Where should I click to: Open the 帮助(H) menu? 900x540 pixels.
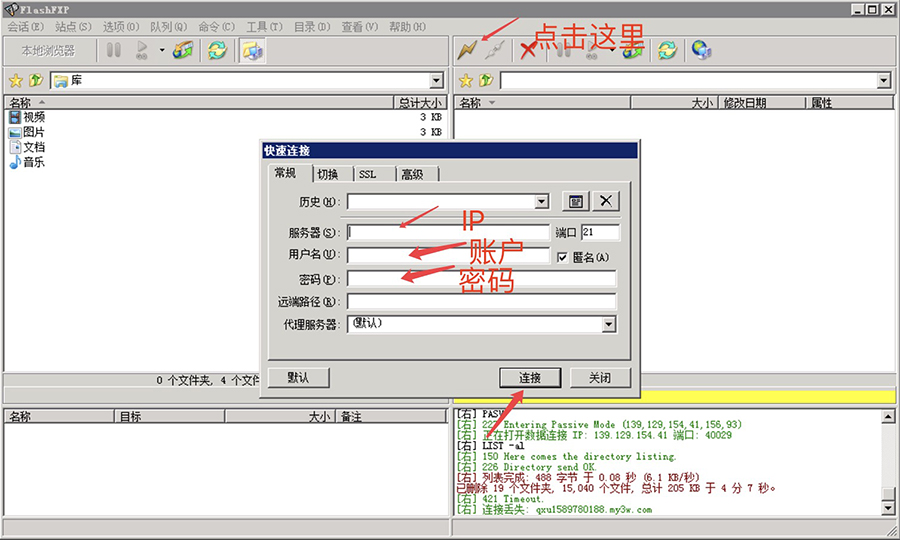[x=408, y=27]
